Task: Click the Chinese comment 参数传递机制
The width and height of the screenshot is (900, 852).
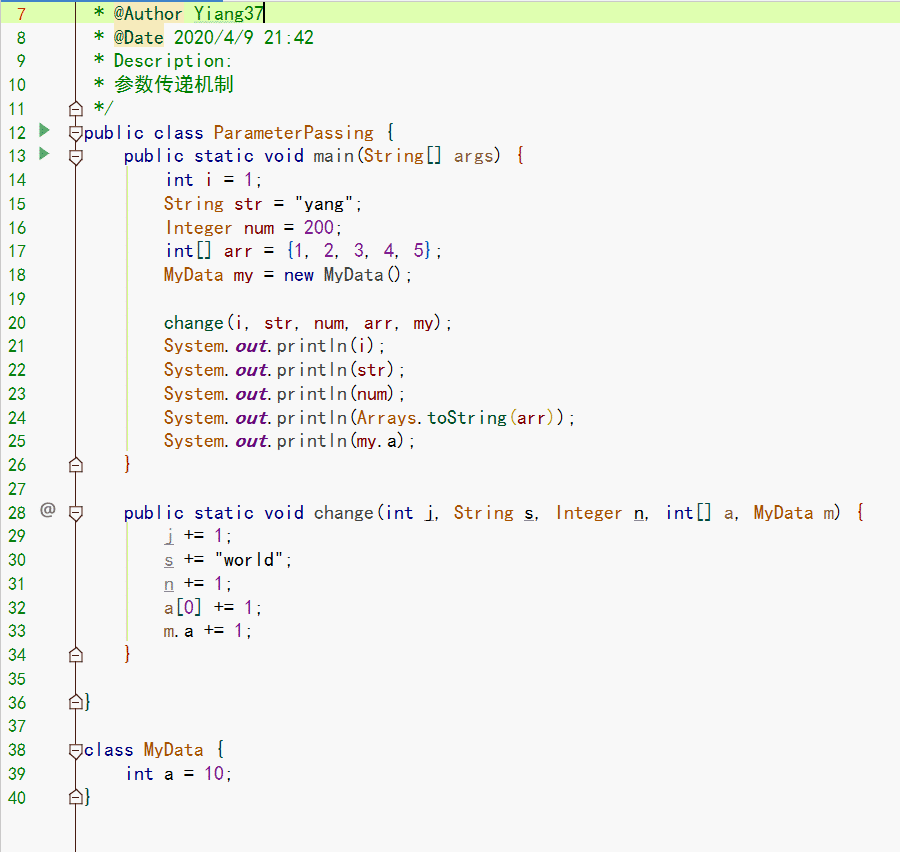Action: [x=173, y=84]
